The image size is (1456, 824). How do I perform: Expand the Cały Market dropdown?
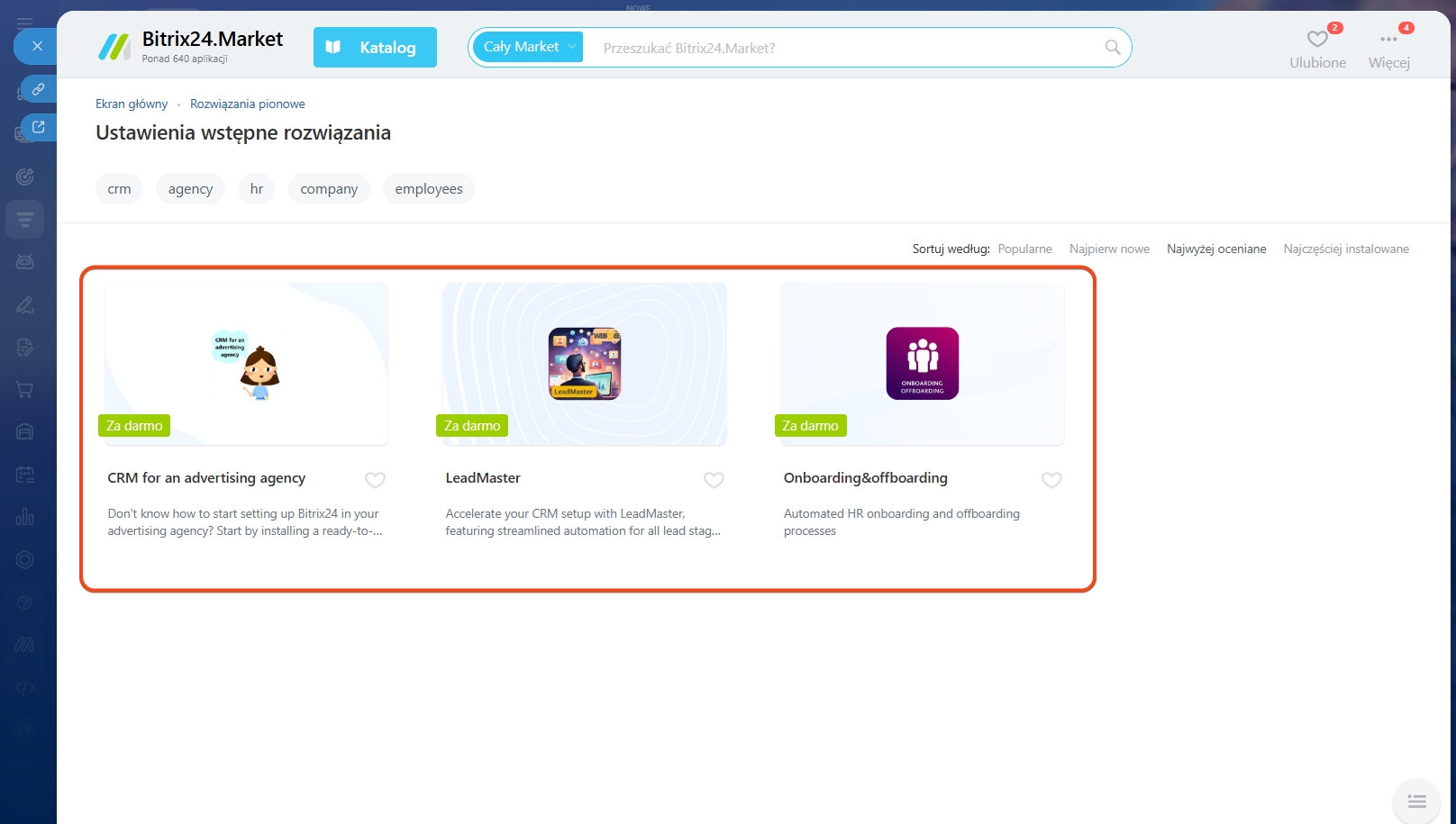[x=528, y=47]
